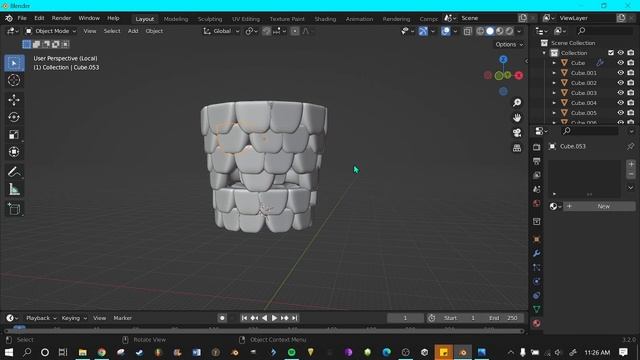This screenshot has width=640, height=360.
Task: Click the outliner search field
Action: pos(604,31)
